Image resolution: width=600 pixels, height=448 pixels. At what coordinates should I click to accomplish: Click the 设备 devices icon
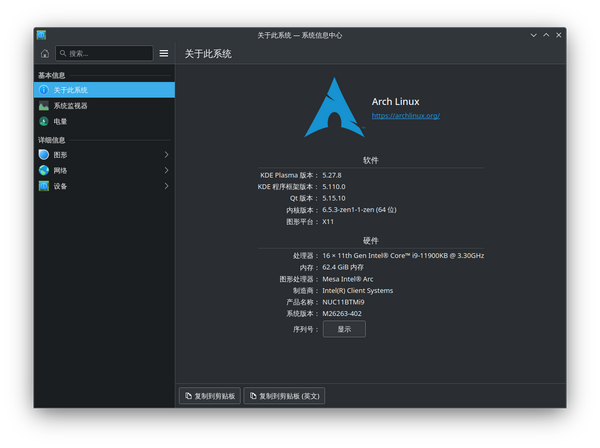click(x=44, y=186)
